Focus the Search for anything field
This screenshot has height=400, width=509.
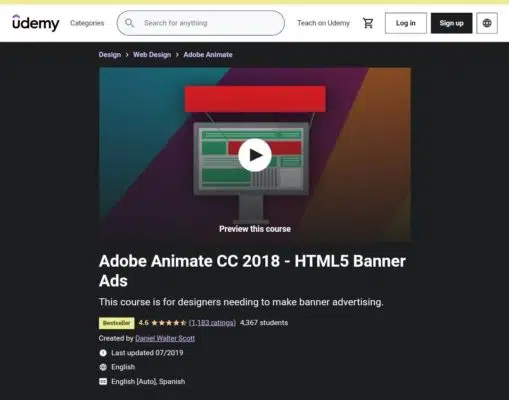click(201, 23)
